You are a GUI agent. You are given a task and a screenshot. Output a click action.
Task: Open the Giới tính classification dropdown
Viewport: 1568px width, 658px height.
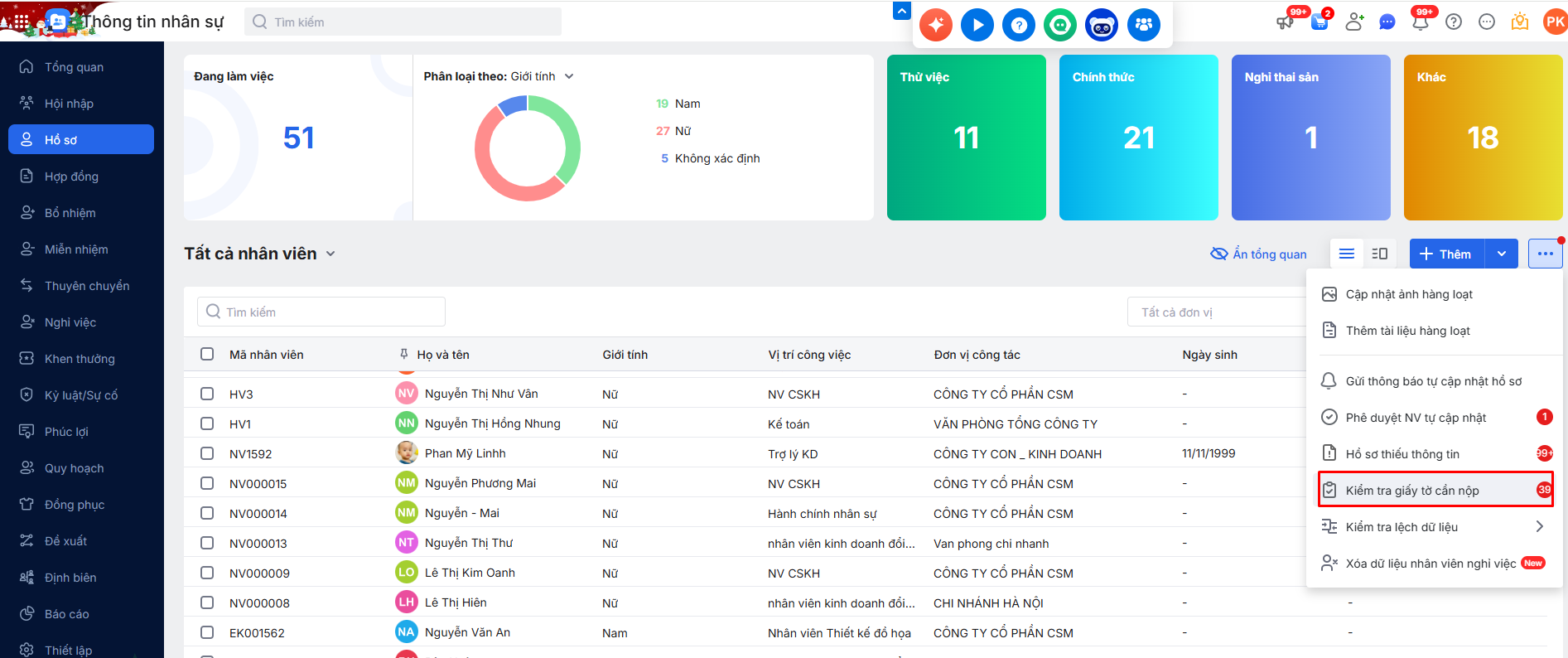pyautogui.click(x=569, y=76)
